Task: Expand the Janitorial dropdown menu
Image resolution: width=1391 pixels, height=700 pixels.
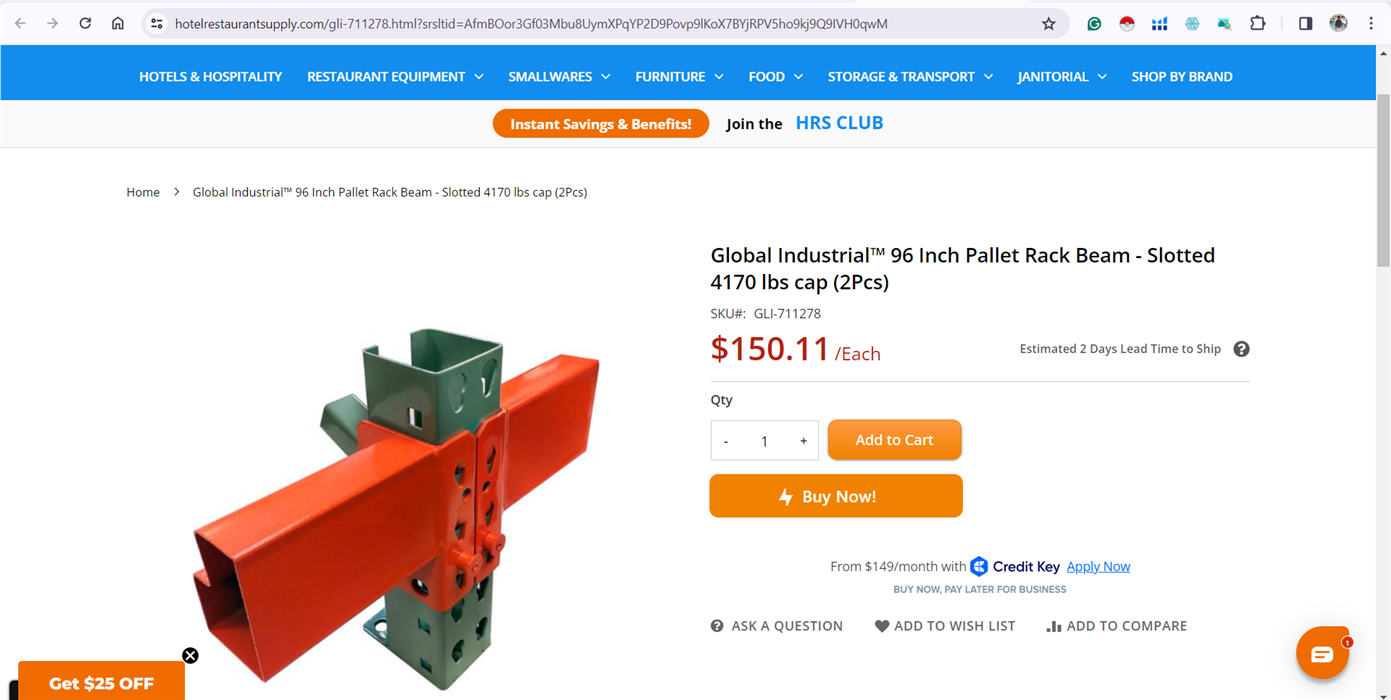Action: (x=1062, y=76)
